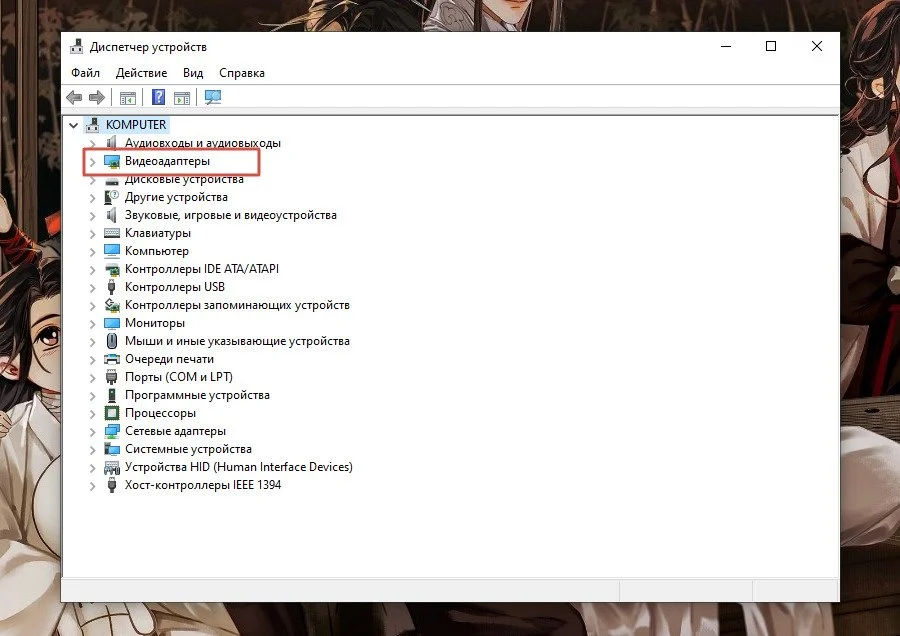
Task: Scan for hardware changes monitor icon
Action: coord(213,97)
